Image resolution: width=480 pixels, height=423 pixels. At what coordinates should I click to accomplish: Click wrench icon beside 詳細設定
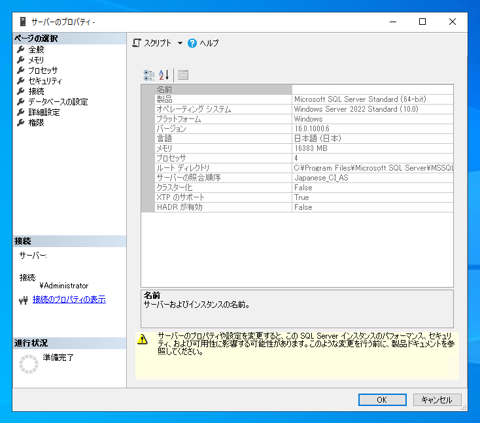point(21,112)
